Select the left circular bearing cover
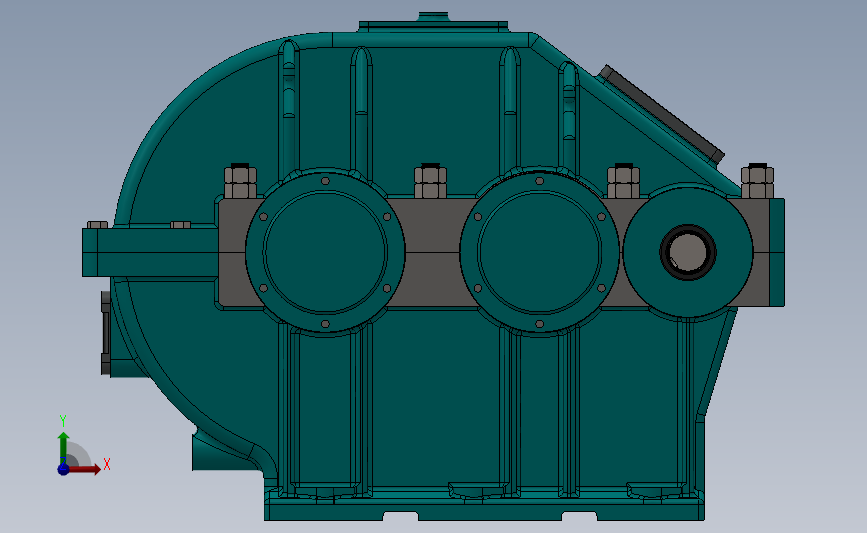Image resolution: width=867 pixels, height=533 pixels. pos(325,253)
